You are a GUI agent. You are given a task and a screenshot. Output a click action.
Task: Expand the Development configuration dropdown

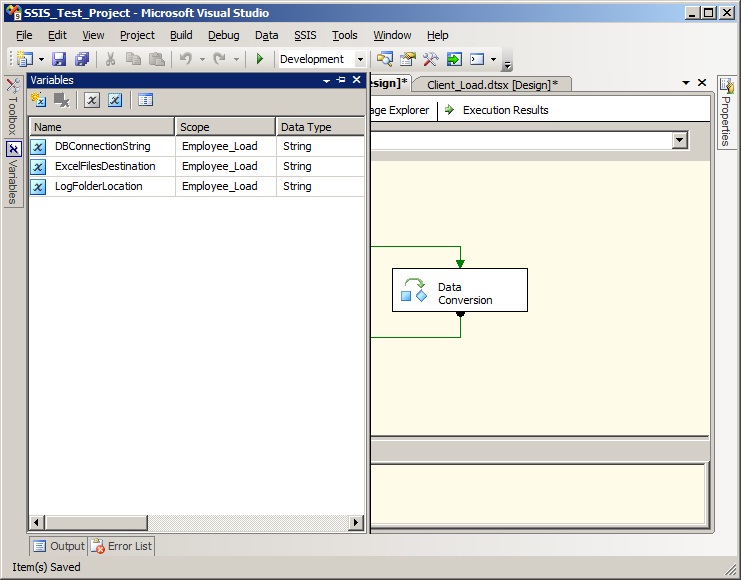coord(360,60)
